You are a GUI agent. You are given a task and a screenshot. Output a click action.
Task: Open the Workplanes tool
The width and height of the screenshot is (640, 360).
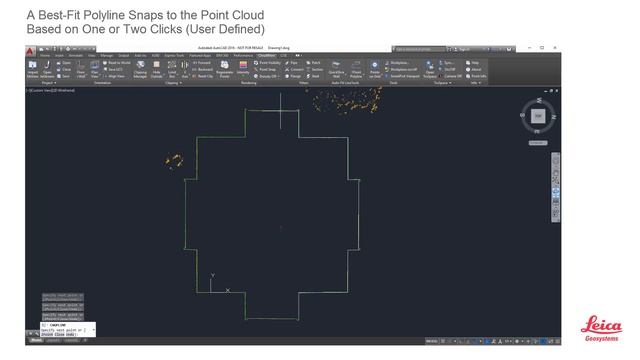(x=397, y=63)
